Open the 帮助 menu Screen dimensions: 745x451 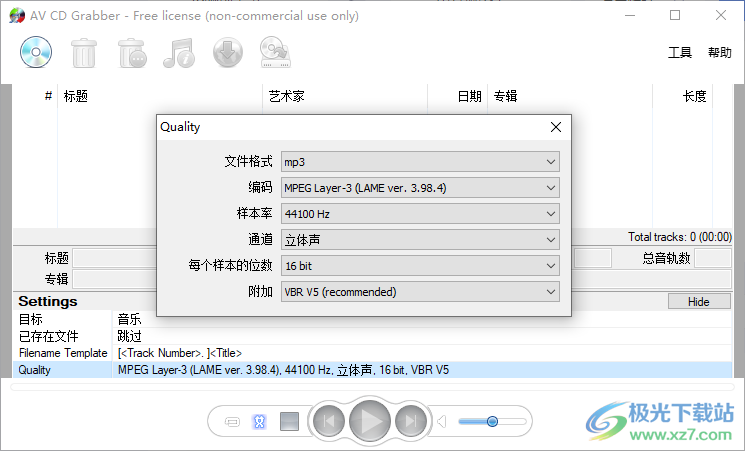coord(719,52)
